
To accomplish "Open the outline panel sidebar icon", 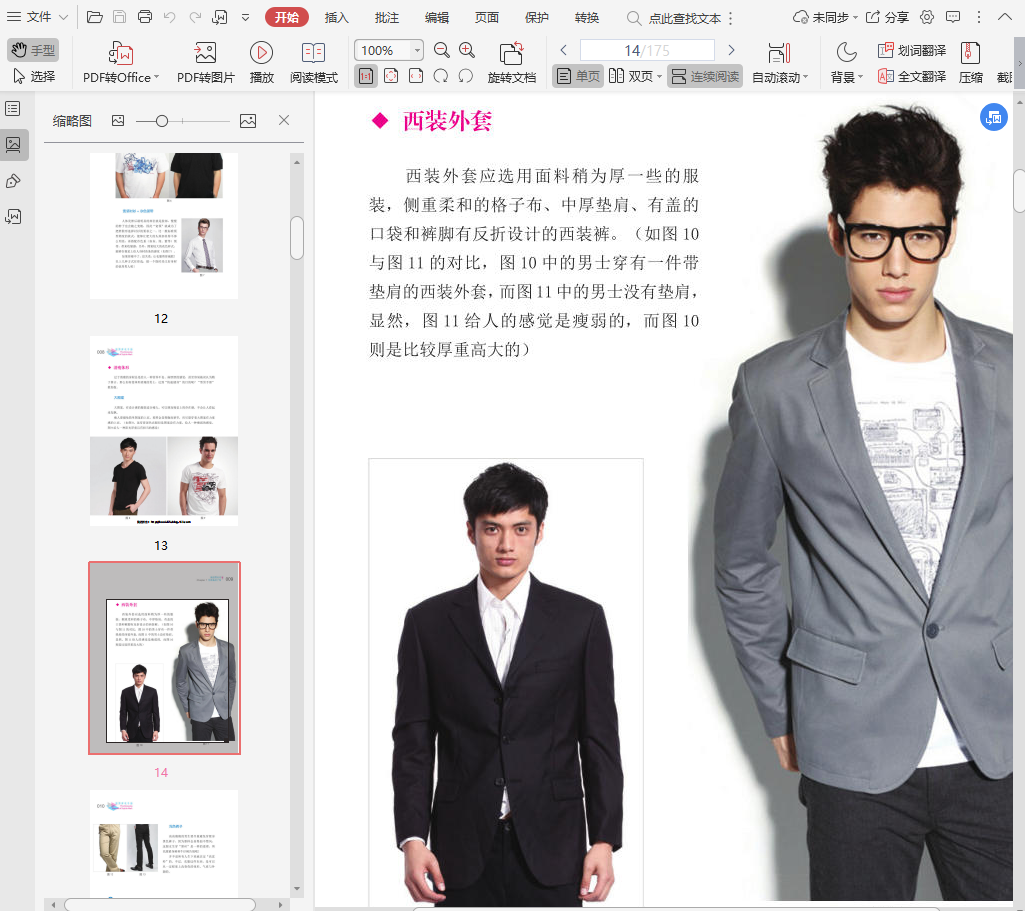I will (x=13, y=108).
